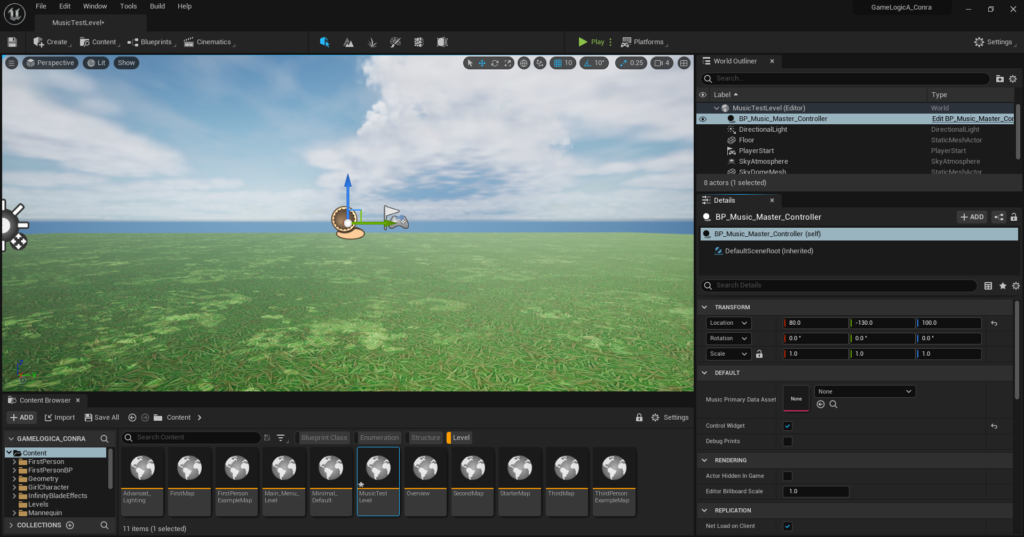This screenshot has width=1024, height=537.
Task: Select the Foliage mode icon
Action: [372, 42]
